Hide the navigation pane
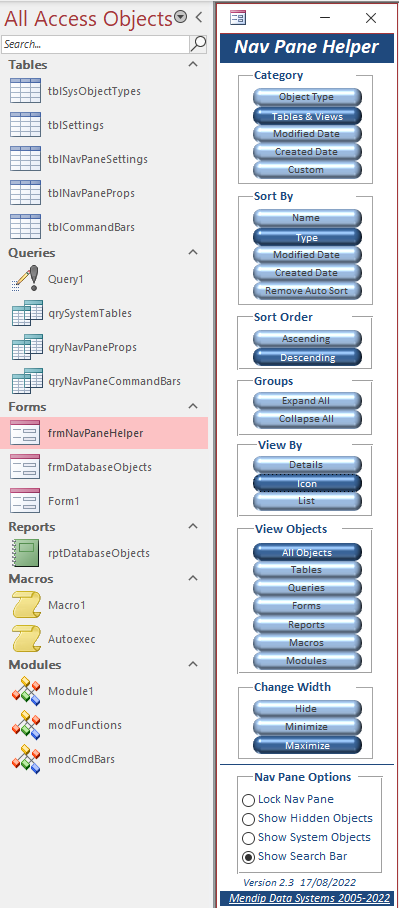The width and height of the screenshot is (399, 908). pos(307,708)
